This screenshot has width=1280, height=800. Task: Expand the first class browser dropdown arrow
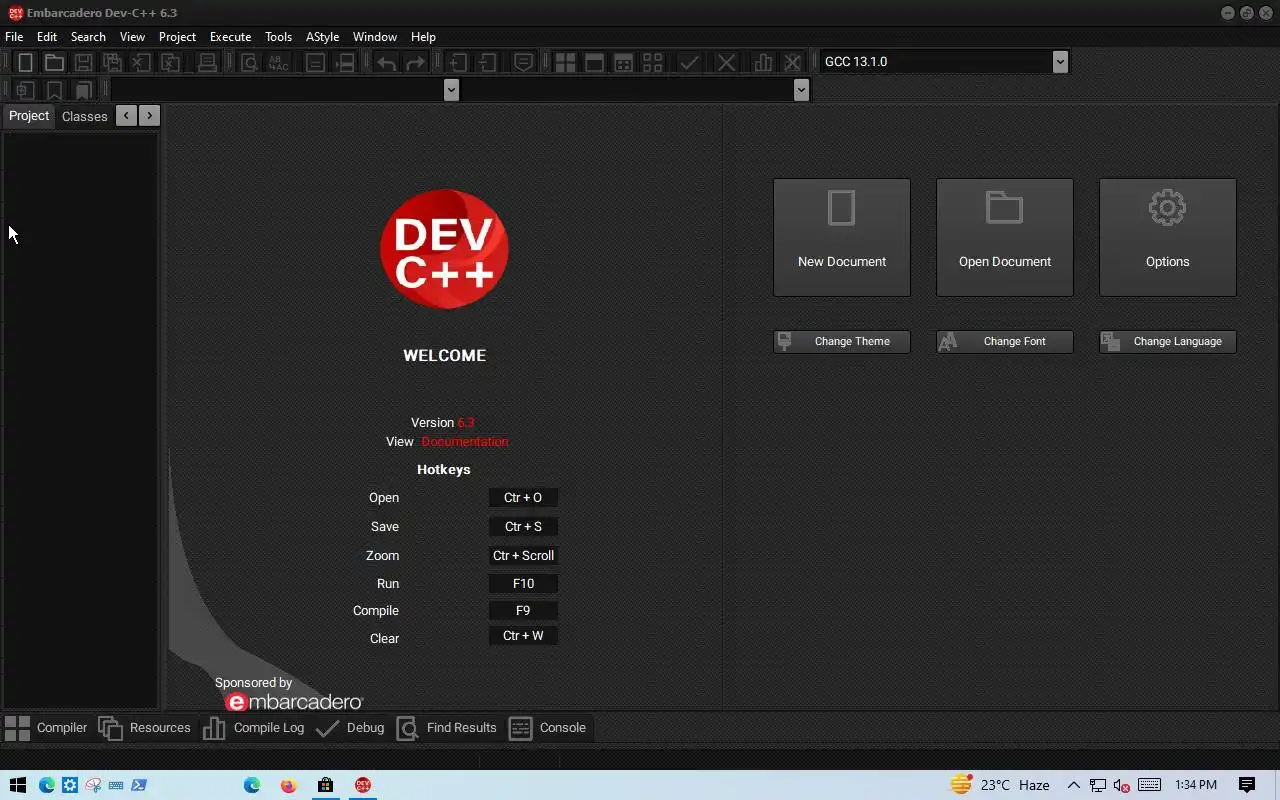click(x=451, y=90)
